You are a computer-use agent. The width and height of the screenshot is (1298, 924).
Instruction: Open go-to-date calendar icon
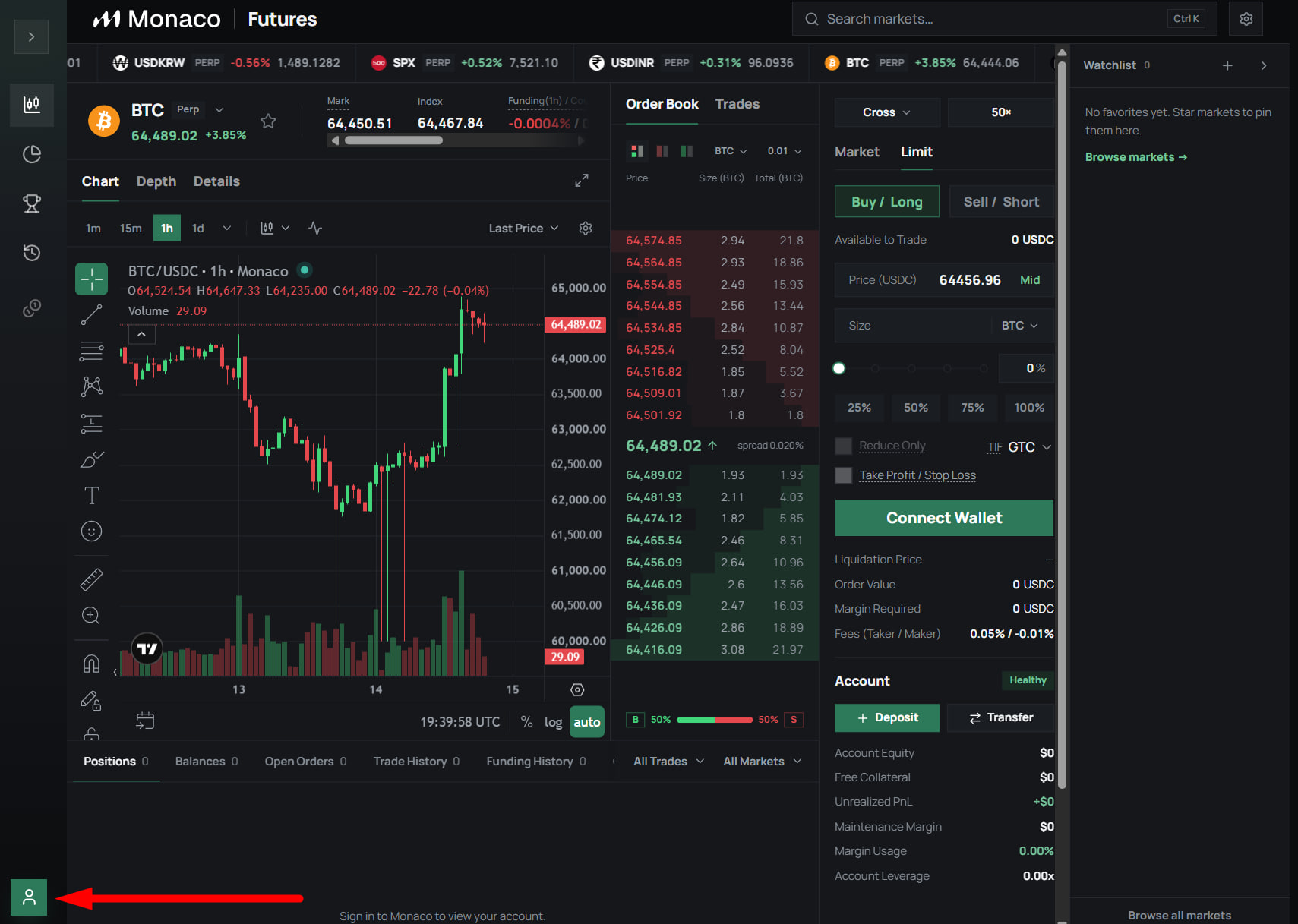[x=145, y=721]
